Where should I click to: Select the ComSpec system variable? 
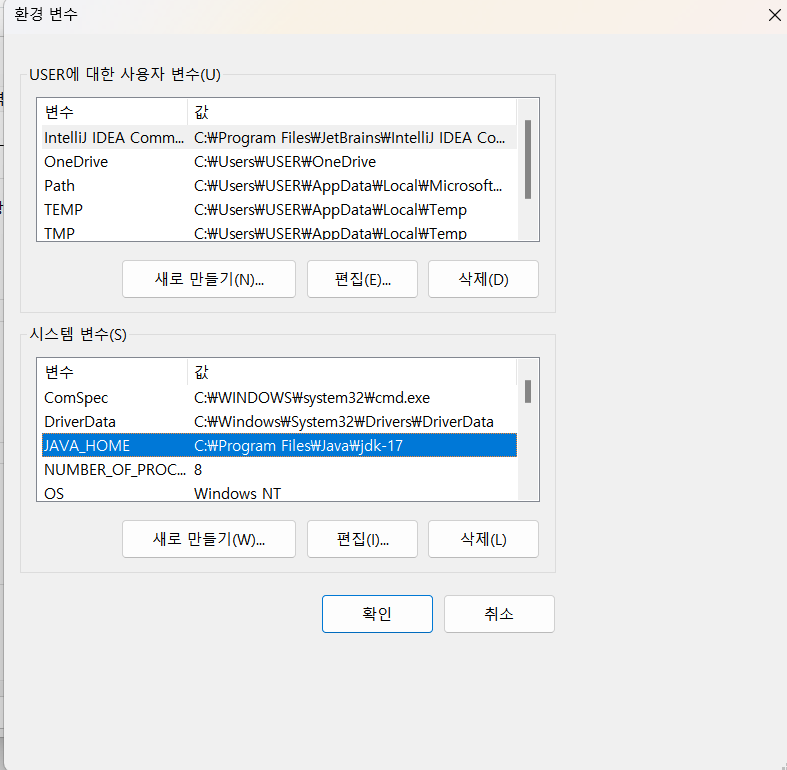click(x=279, y=398)
